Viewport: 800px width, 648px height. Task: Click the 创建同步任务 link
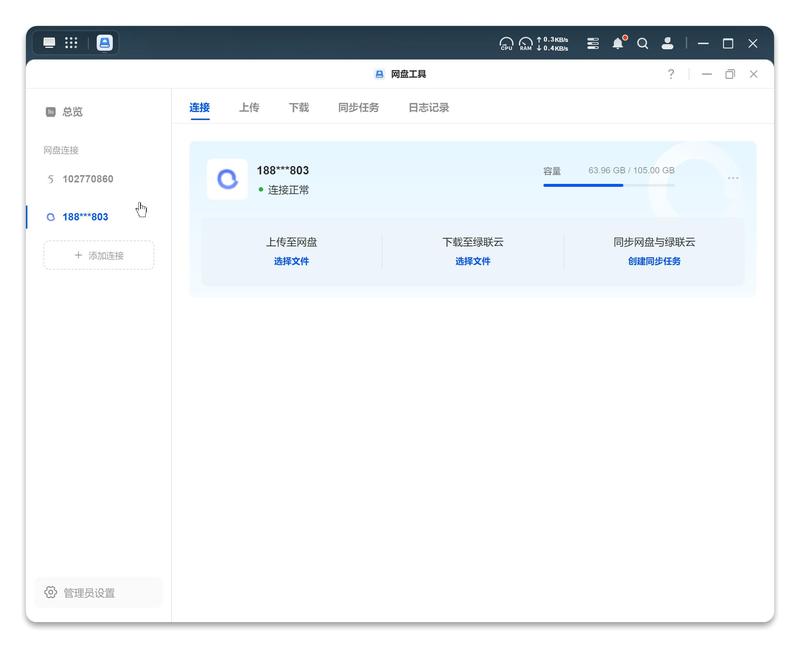click(654, 261)
